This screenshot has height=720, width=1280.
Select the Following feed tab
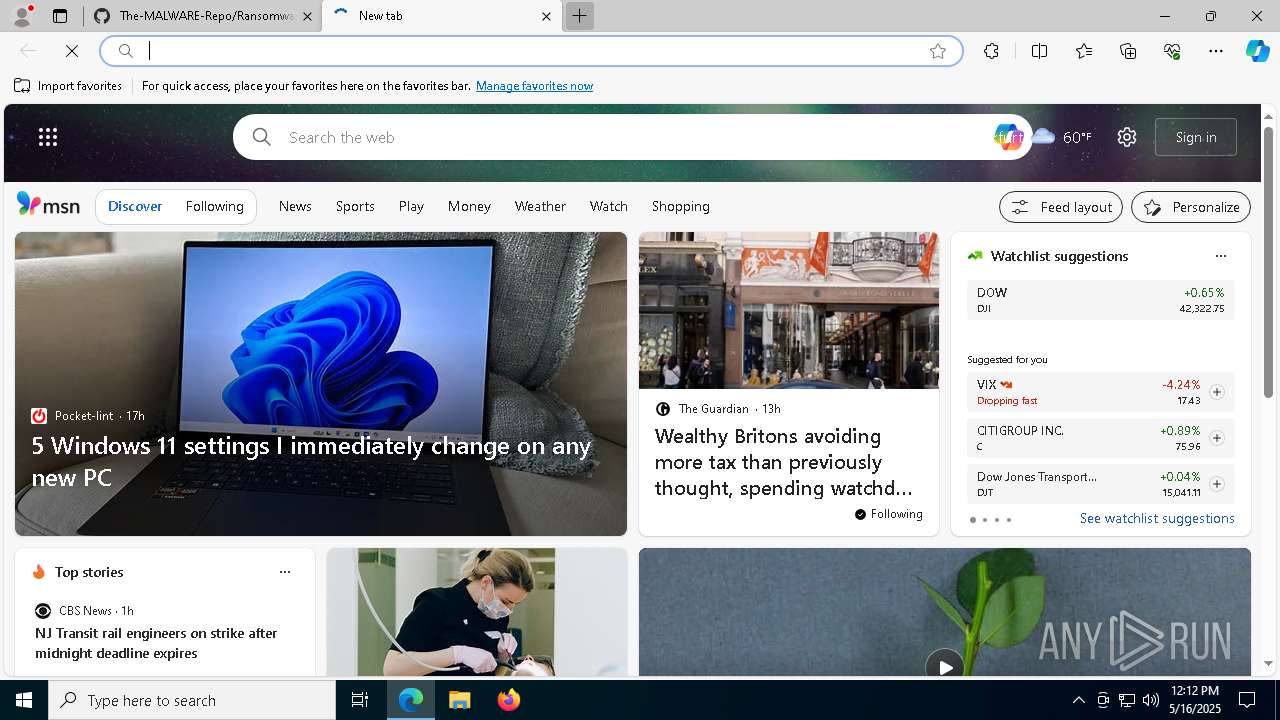point(214,206)
